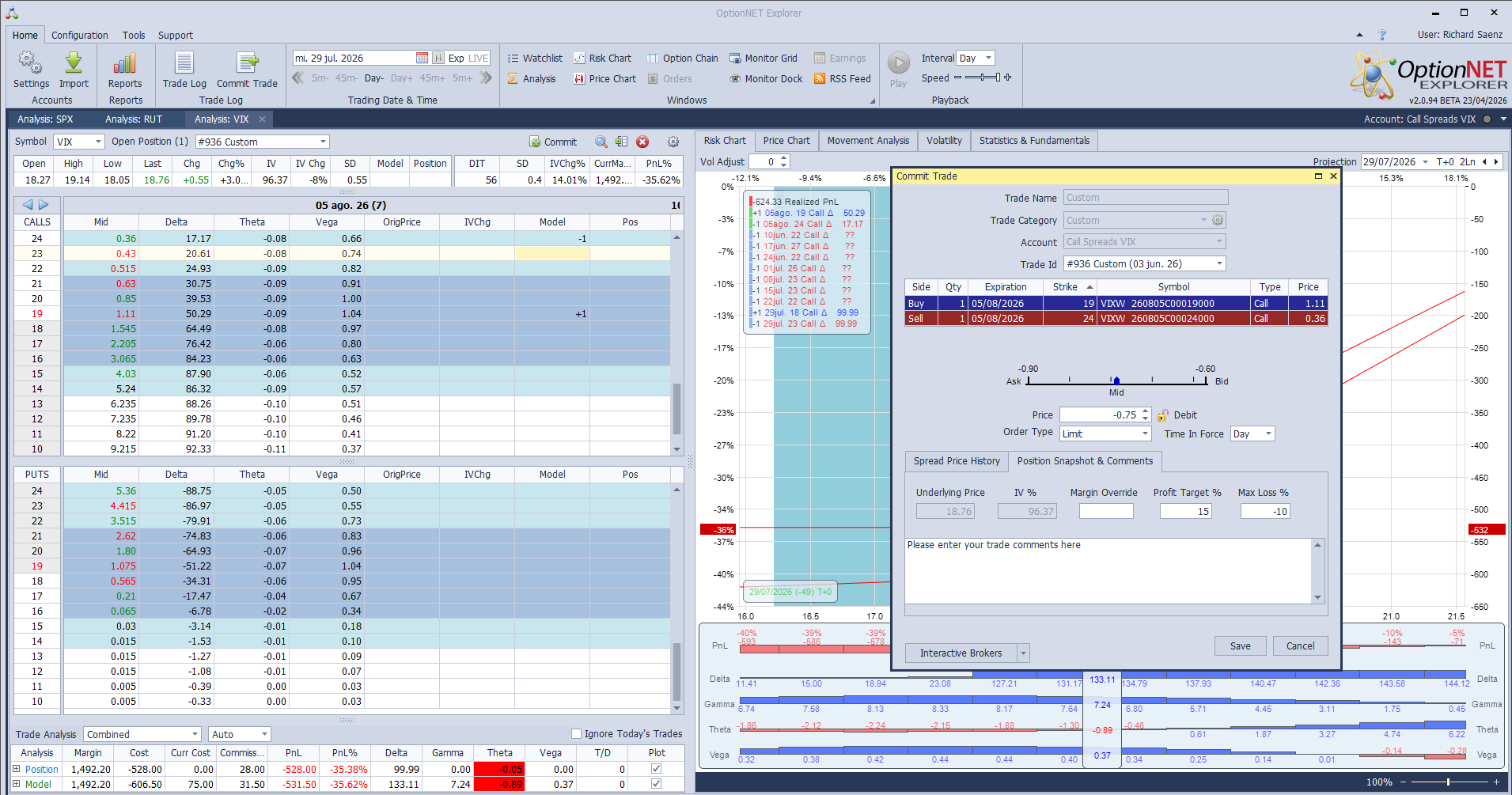Open the Price Chart window from the ribbon

tap(604, 78)
